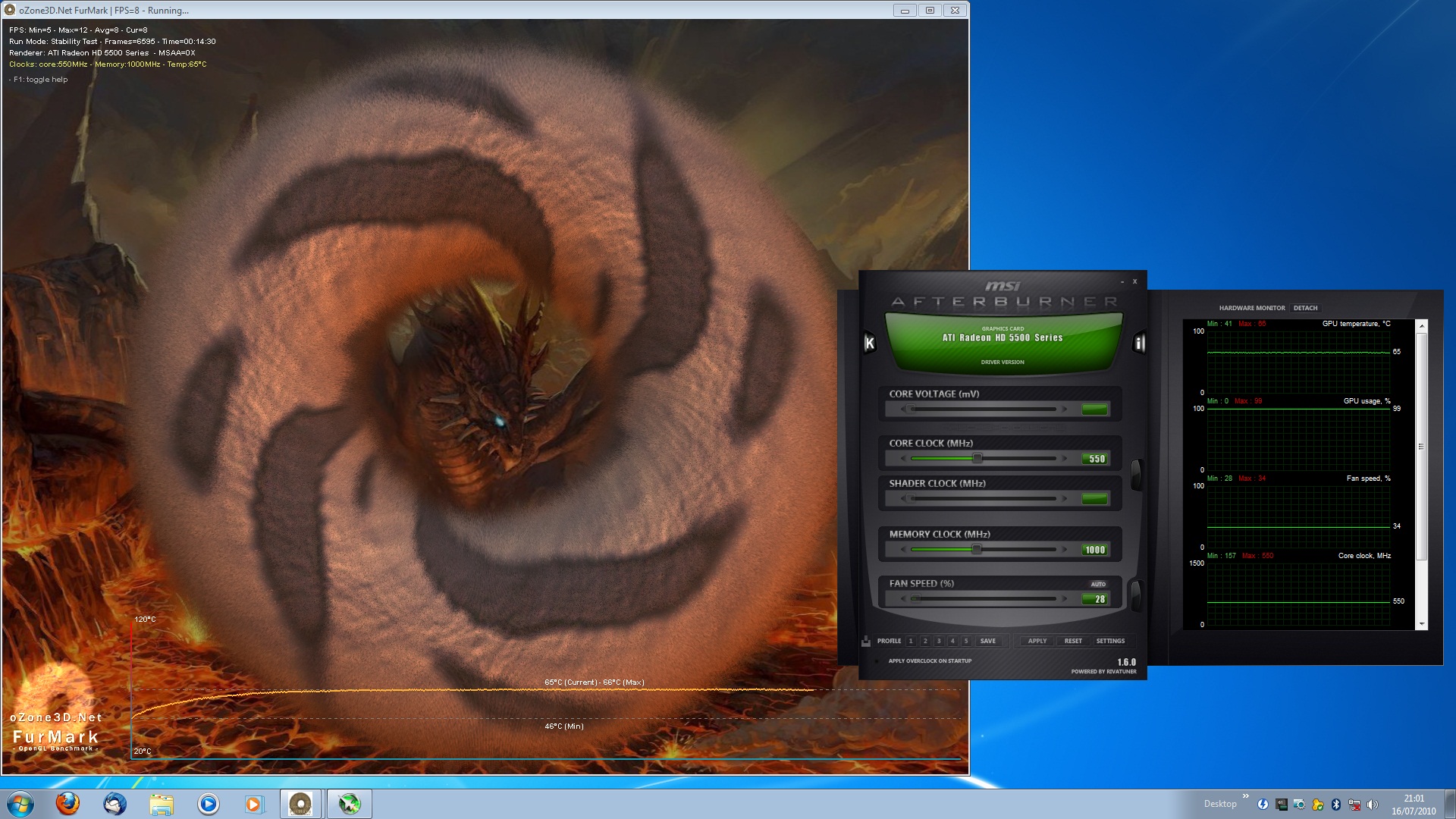Open the SETTINGS button in Afterburner
This screenshot has height=819, width=1456.
click(1110, 641)
